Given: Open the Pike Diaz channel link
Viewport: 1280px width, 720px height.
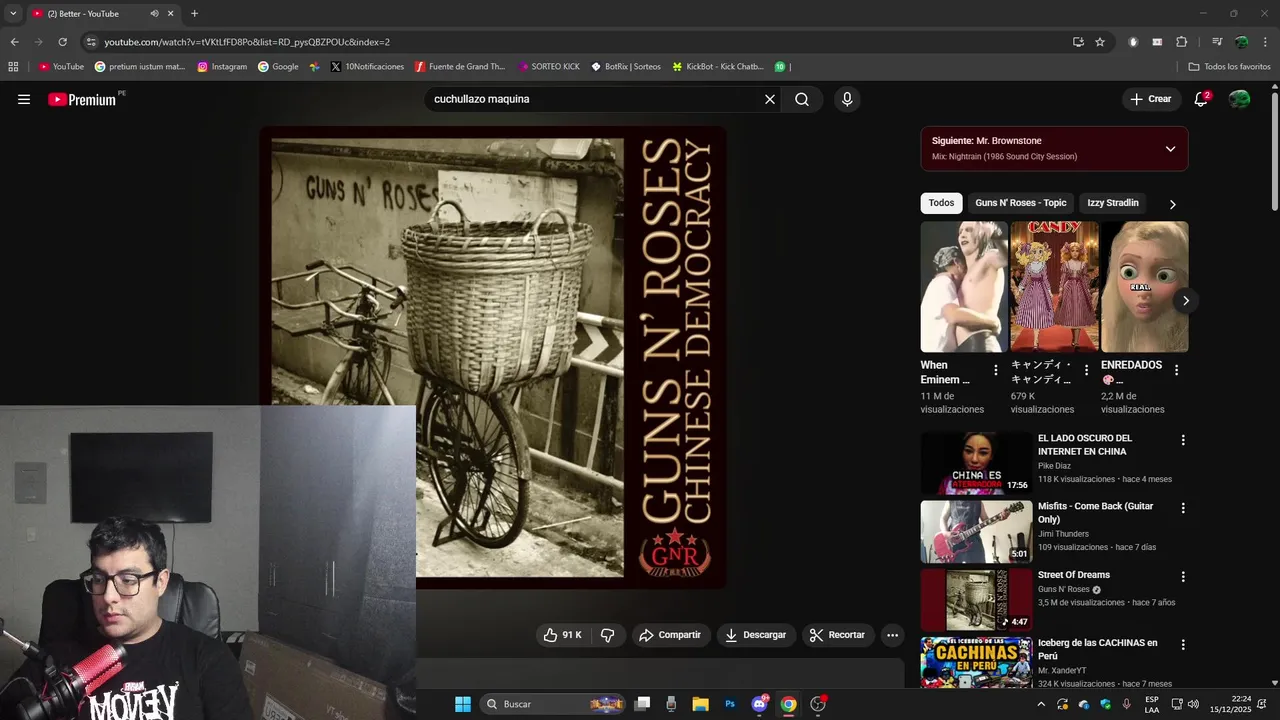Looking at the screenshot, I should coord(1054,466).
